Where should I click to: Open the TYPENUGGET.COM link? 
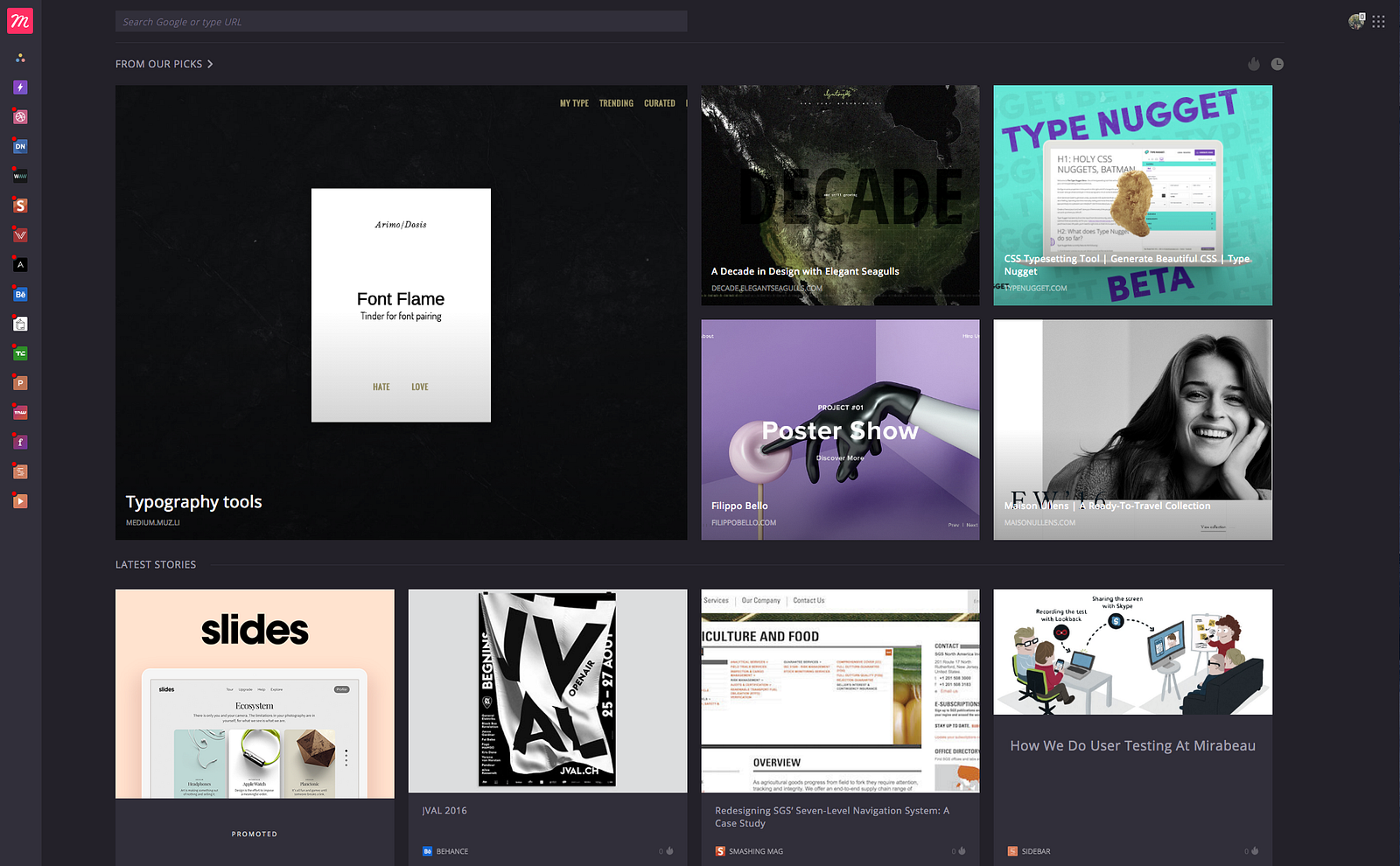pos(1036,288)
